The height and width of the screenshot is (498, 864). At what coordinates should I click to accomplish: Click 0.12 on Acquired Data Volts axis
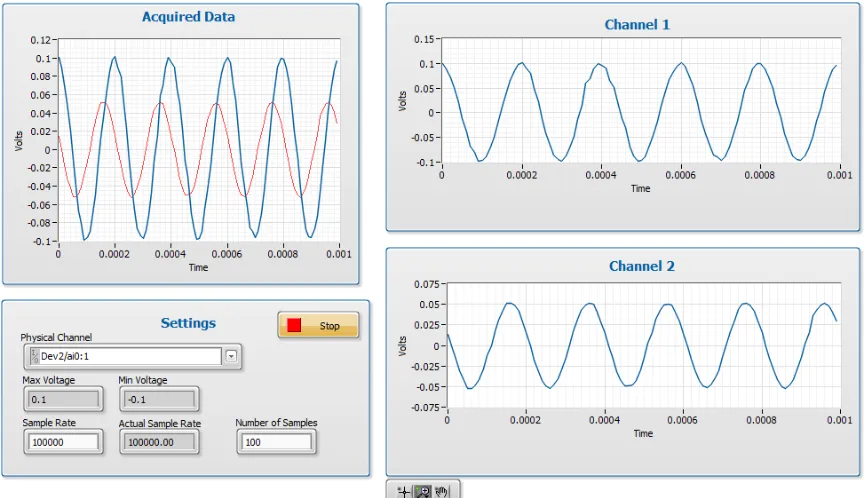40,40
